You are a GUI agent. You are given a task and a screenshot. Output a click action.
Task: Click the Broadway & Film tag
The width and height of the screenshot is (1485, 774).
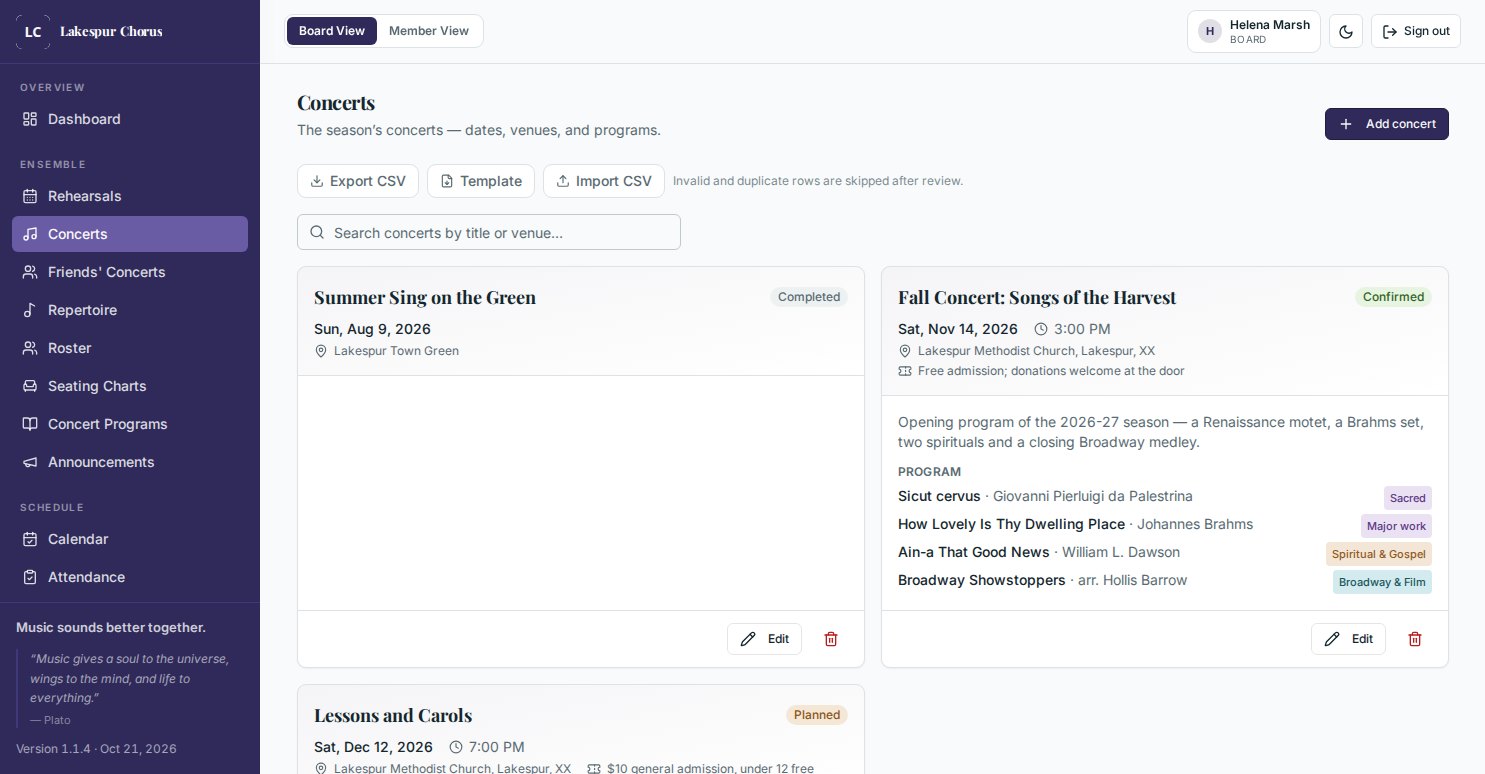pyautogui.click(x=1382, y=582)
